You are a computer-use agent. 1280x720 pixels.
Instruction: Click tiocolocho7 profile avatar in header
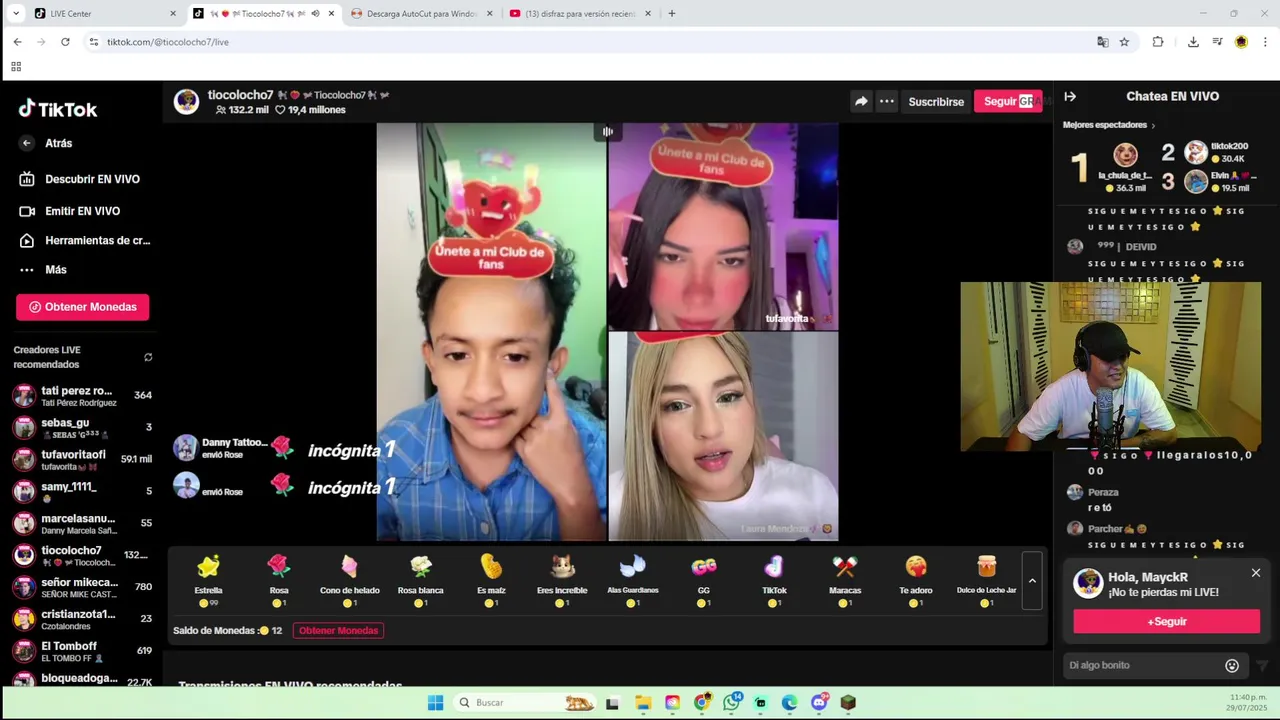[x=187, y=102]
